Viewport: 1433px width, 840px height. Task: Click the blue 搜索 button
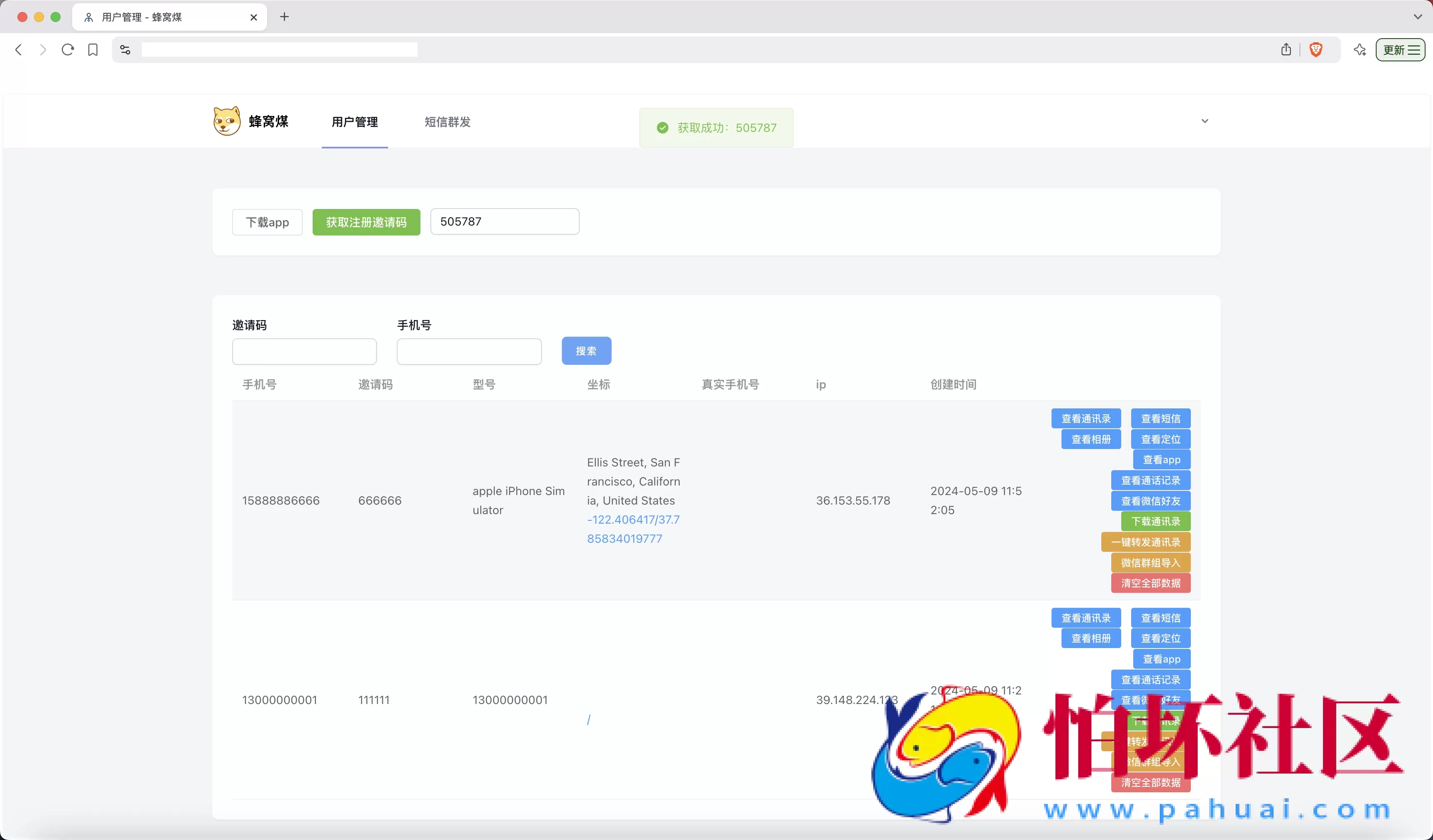(x=586, y=351)
